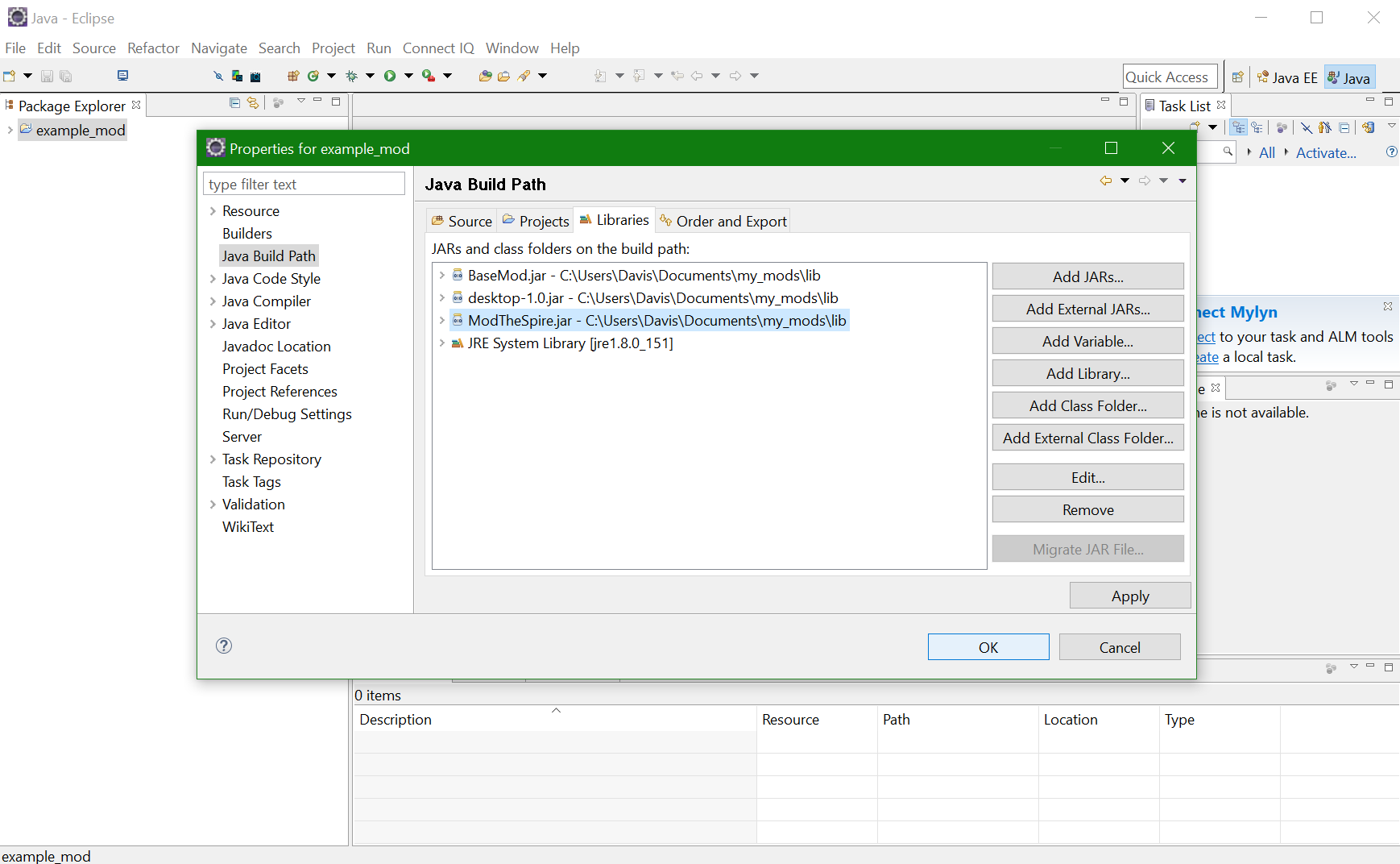
Task: Click the Task List help question icon
Action: coord(1391,152)
